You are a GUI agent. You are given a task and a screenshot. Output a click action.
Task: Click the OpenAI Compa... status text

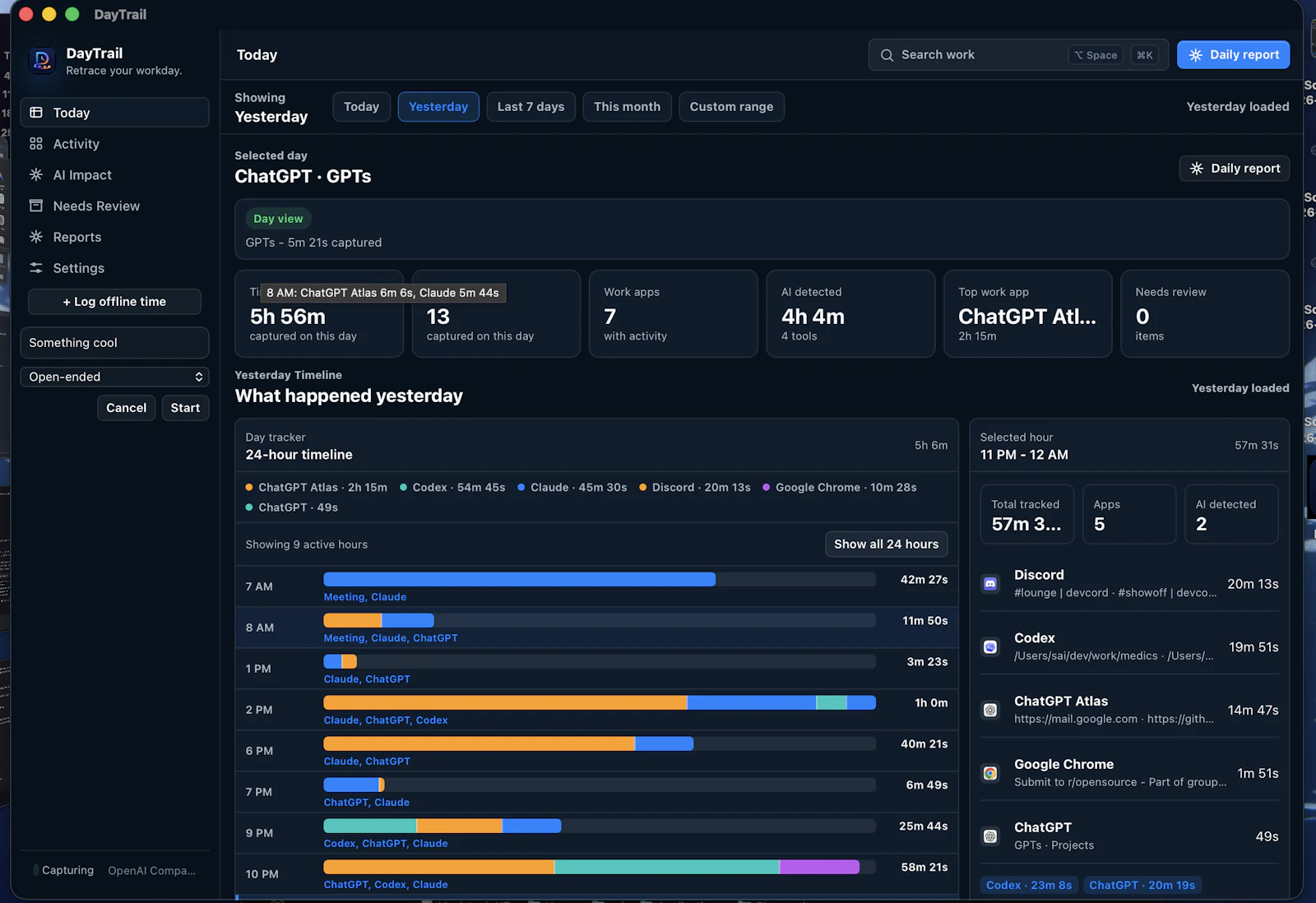click(152, 870)
